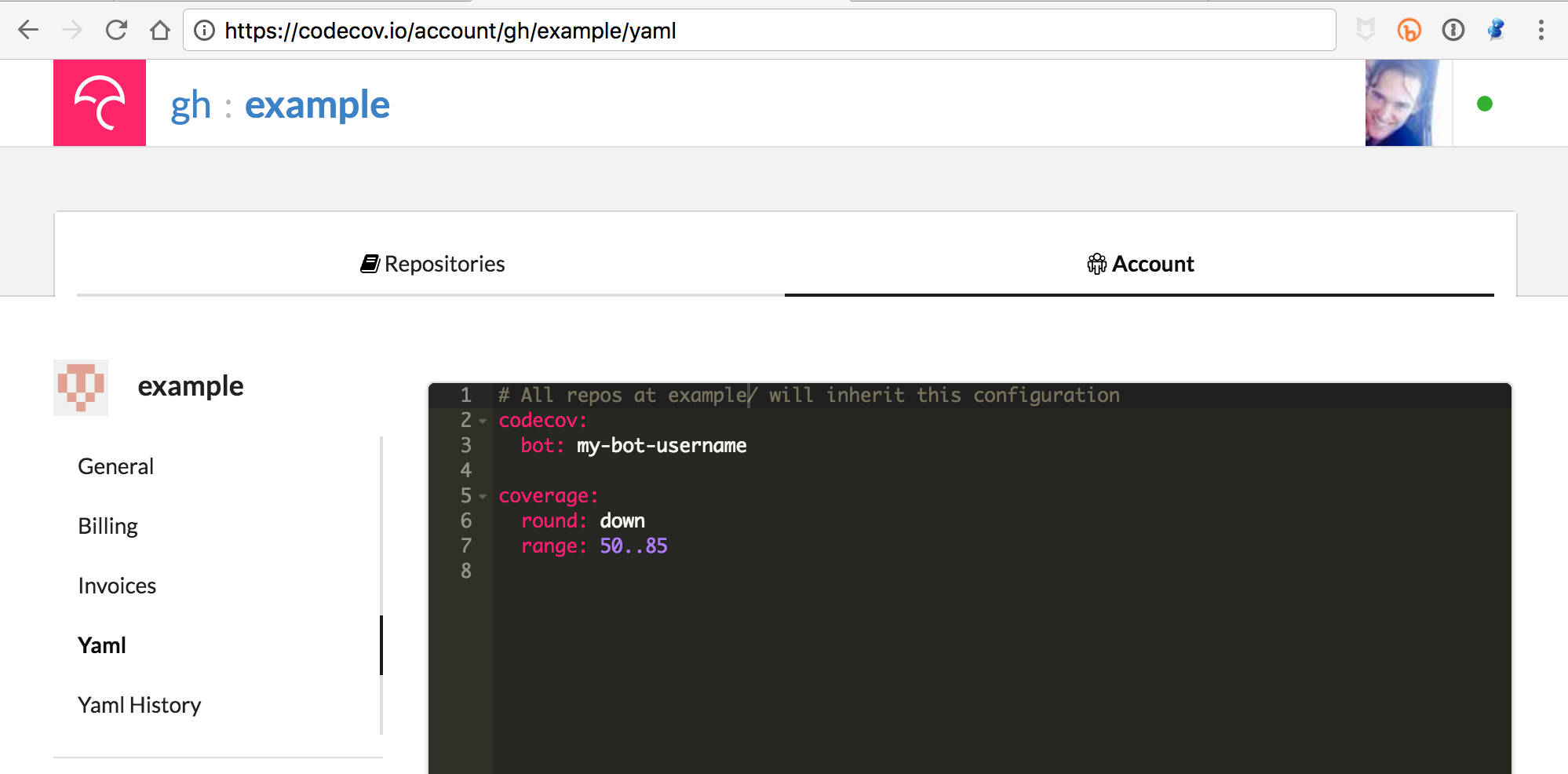Image resolution: width=1568 pixels, height=774 pixels.
Task: Click the browser back arrow
Action: click(x=28, y=31)
